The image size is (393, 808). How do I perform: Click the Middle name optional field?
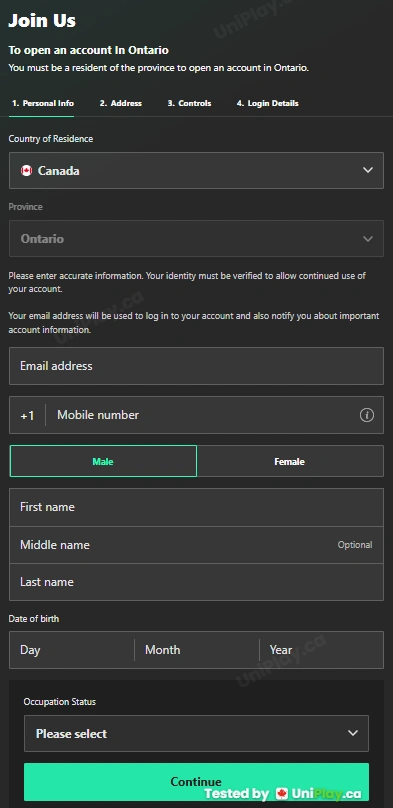coord(196,545)
